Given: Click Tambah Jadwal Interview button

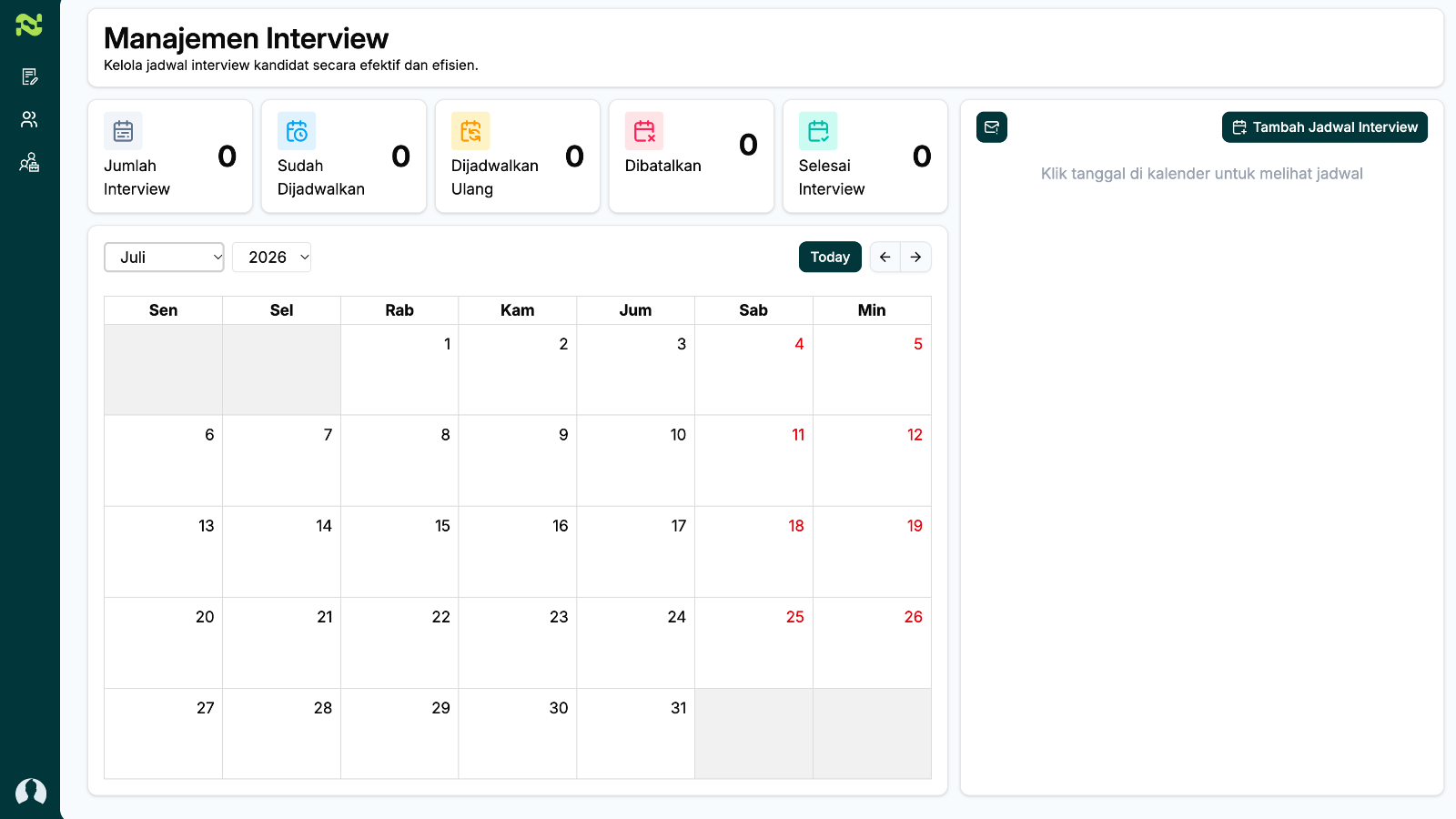Looking at the screenshot, I should click(x=1325, y=127).
